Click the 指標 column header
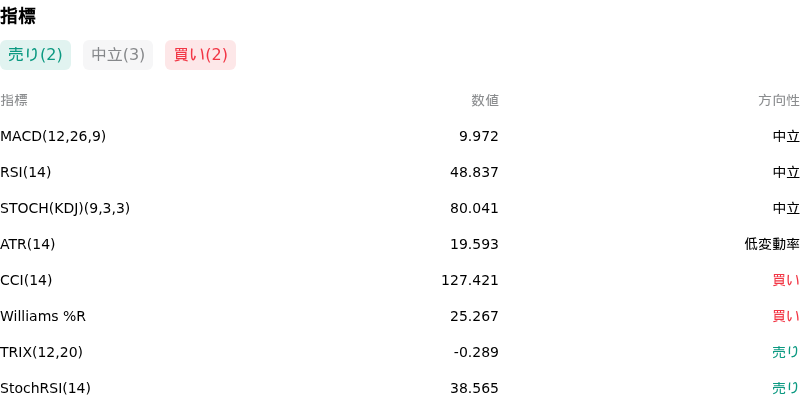Screen dimensions: 800x398 pyautogui.click(x=14, y=101)
